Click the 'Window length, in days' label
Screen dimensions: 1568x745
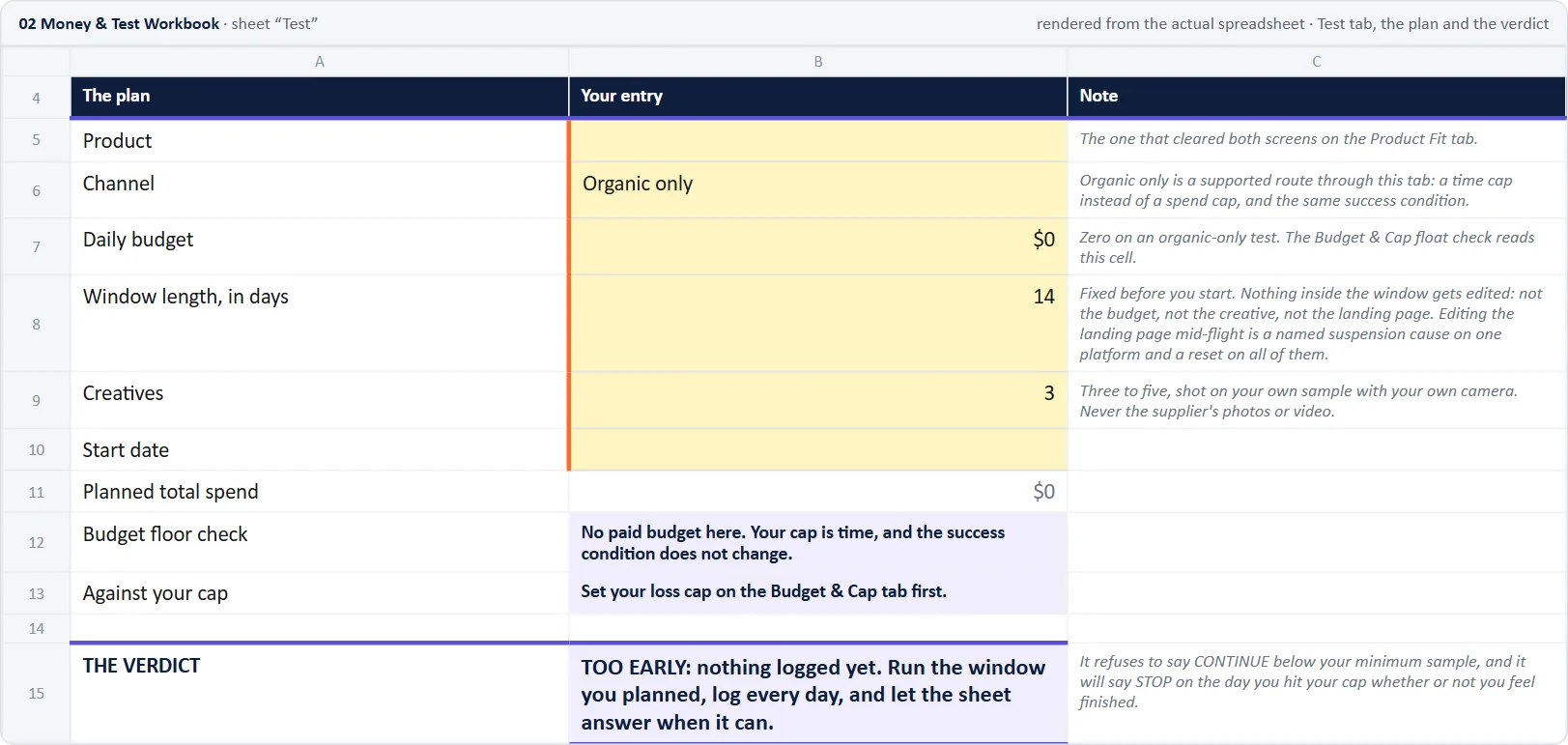[x=185, y=297]
